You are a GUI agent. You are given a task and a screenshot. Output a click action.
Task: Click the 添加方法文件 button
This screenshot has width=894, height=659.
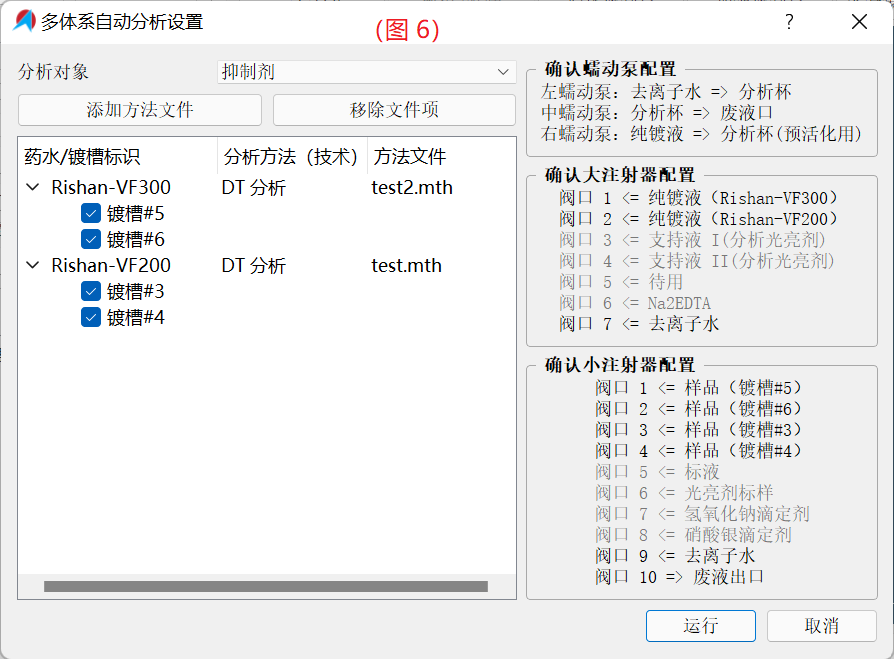(140, 110)
